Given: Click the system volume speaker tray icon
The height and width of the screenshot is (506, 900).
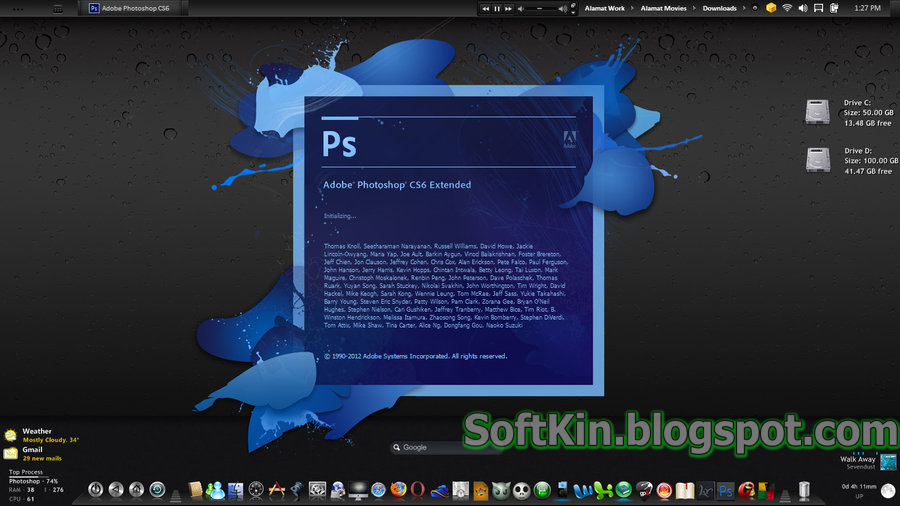Looking at the screenshot, I should [802, 8].
